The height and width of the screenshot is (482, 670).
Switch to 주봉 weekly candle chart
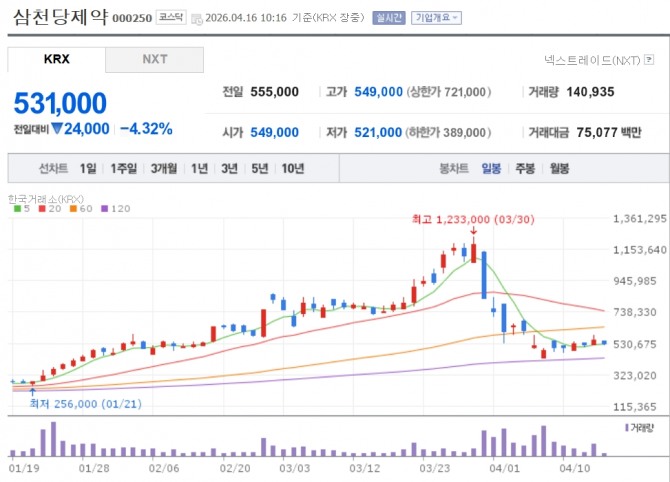pos(525,168)
